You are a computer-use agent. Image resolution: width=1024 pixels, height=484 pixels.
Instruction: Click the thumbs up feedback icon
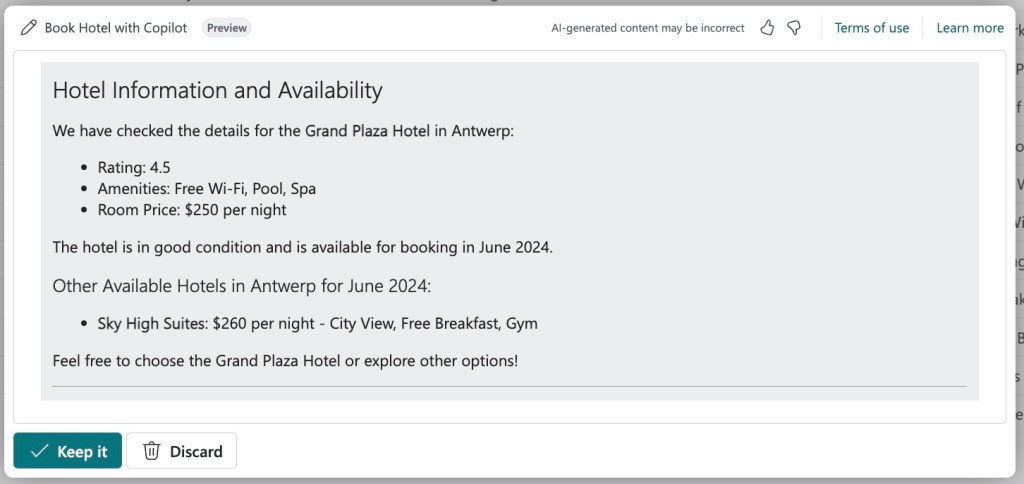tap(767, 28)
